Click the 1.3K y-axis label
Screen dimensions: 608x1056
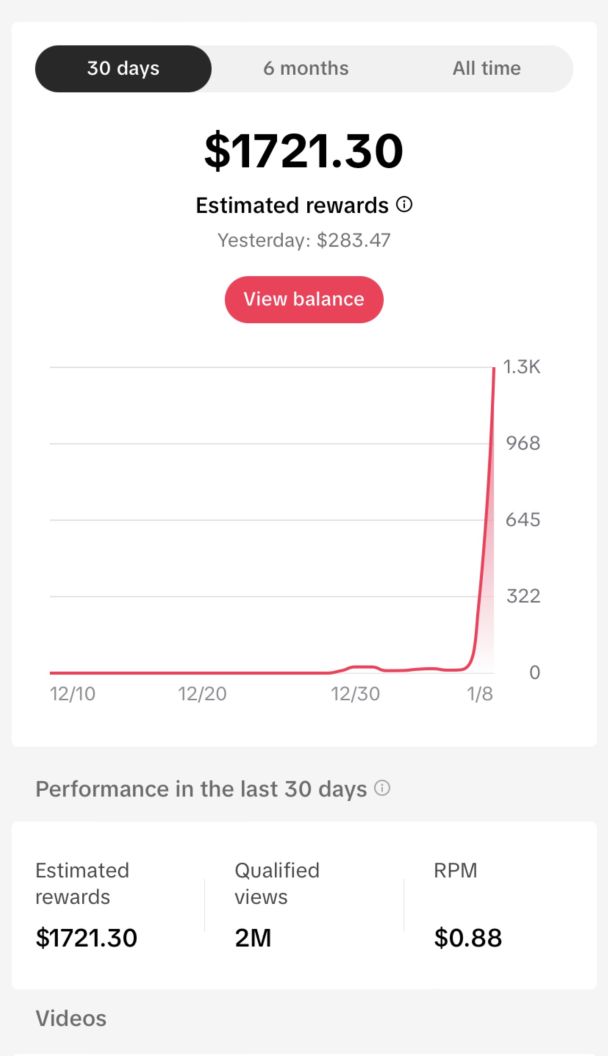(521, 367)
